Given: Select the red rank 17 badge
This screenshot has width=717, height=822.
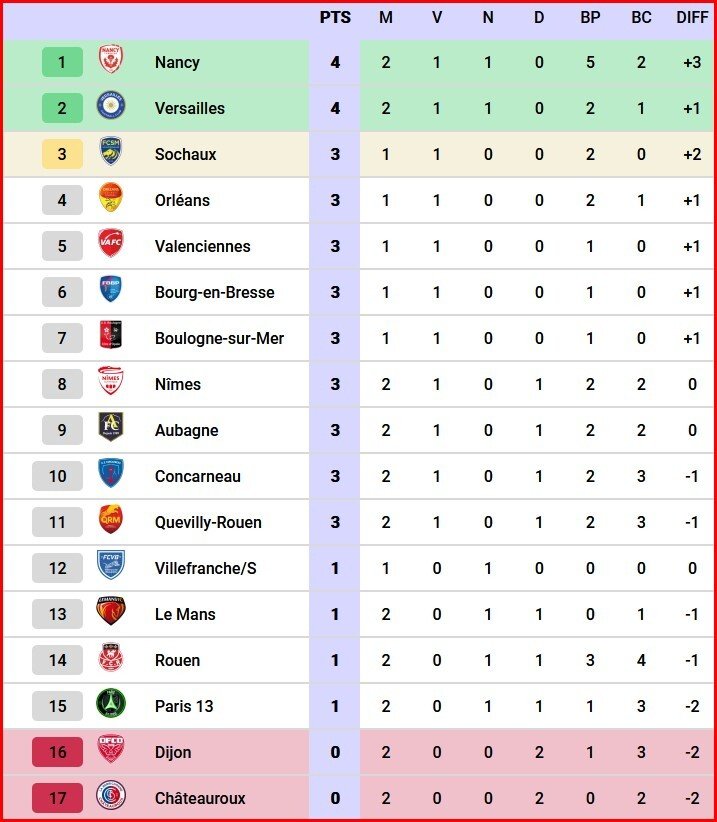Looking at the screenshot, I should point(57,798).
